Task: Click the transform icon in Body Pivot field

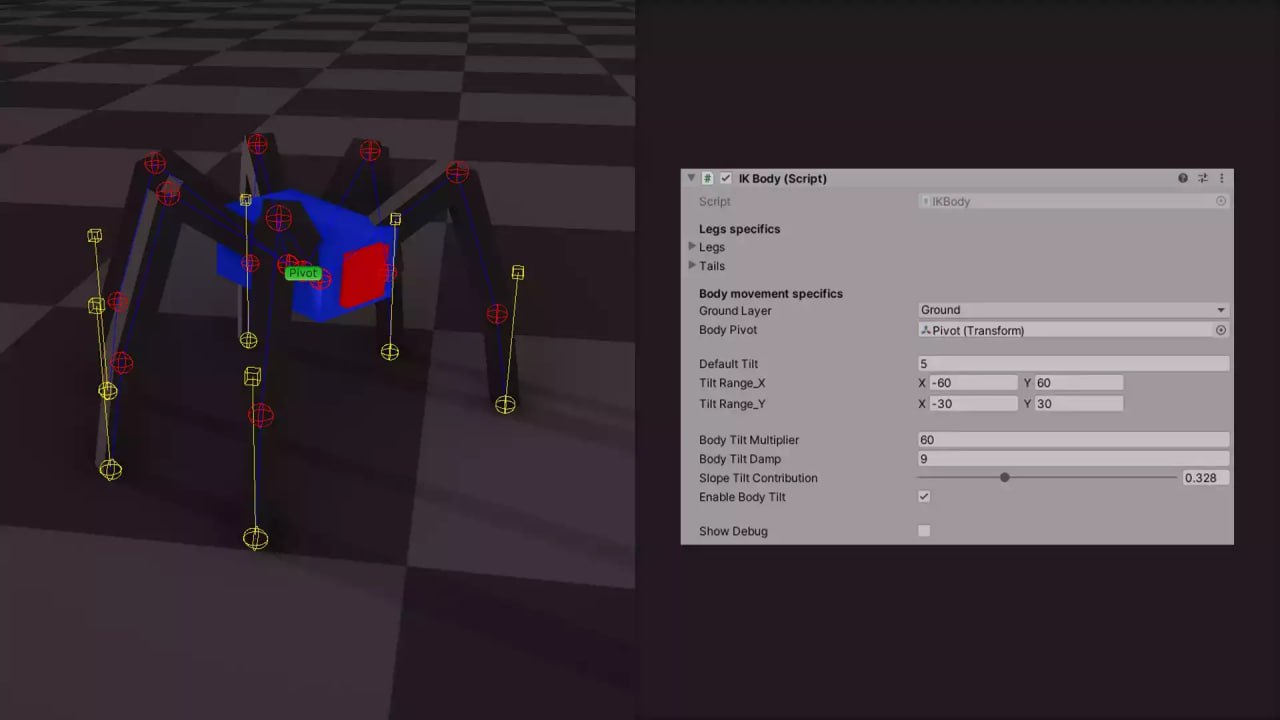Action: (926, 330)
